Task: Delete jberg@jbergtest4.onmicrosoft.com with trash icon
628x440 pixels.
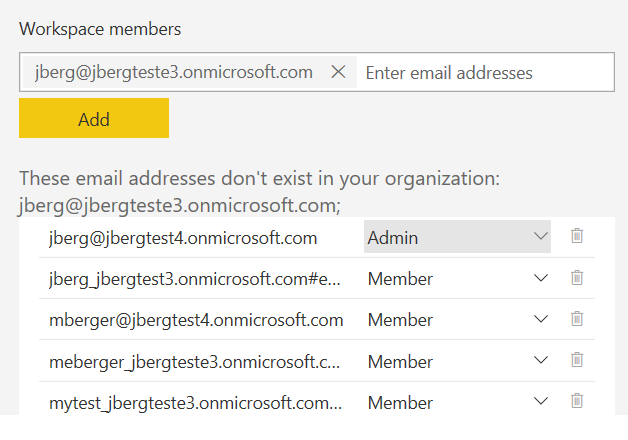Action: pos(577,236)
